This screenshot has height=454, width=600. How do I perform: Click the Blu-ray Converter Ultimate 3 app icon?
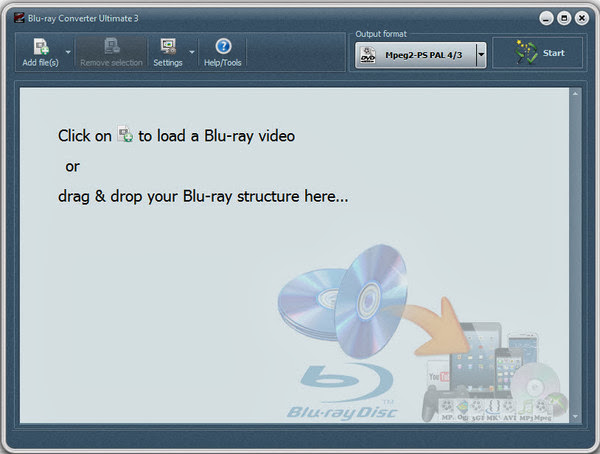[19, 18]
